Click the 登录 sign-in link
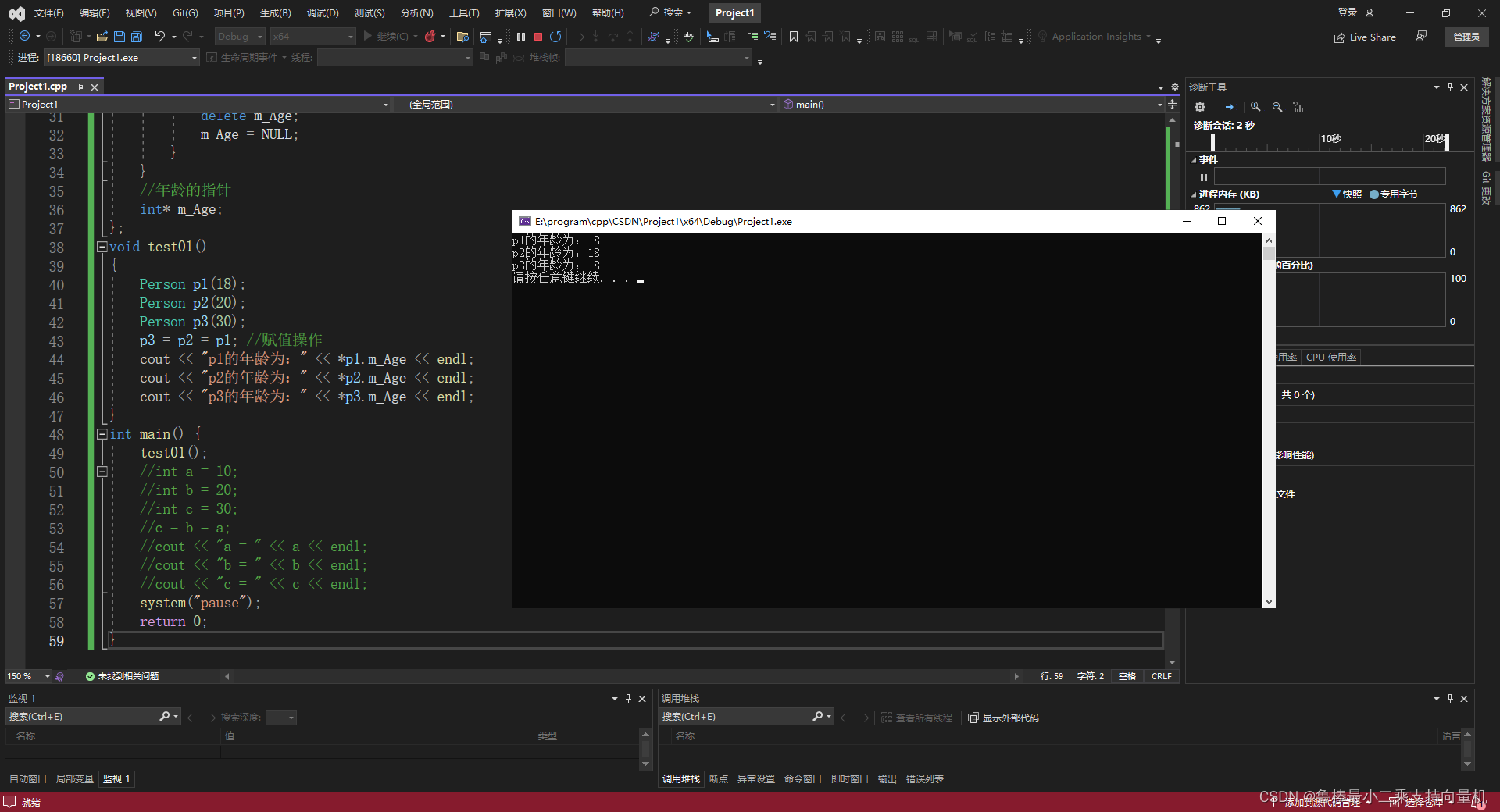 click(x=1347, y=12)
